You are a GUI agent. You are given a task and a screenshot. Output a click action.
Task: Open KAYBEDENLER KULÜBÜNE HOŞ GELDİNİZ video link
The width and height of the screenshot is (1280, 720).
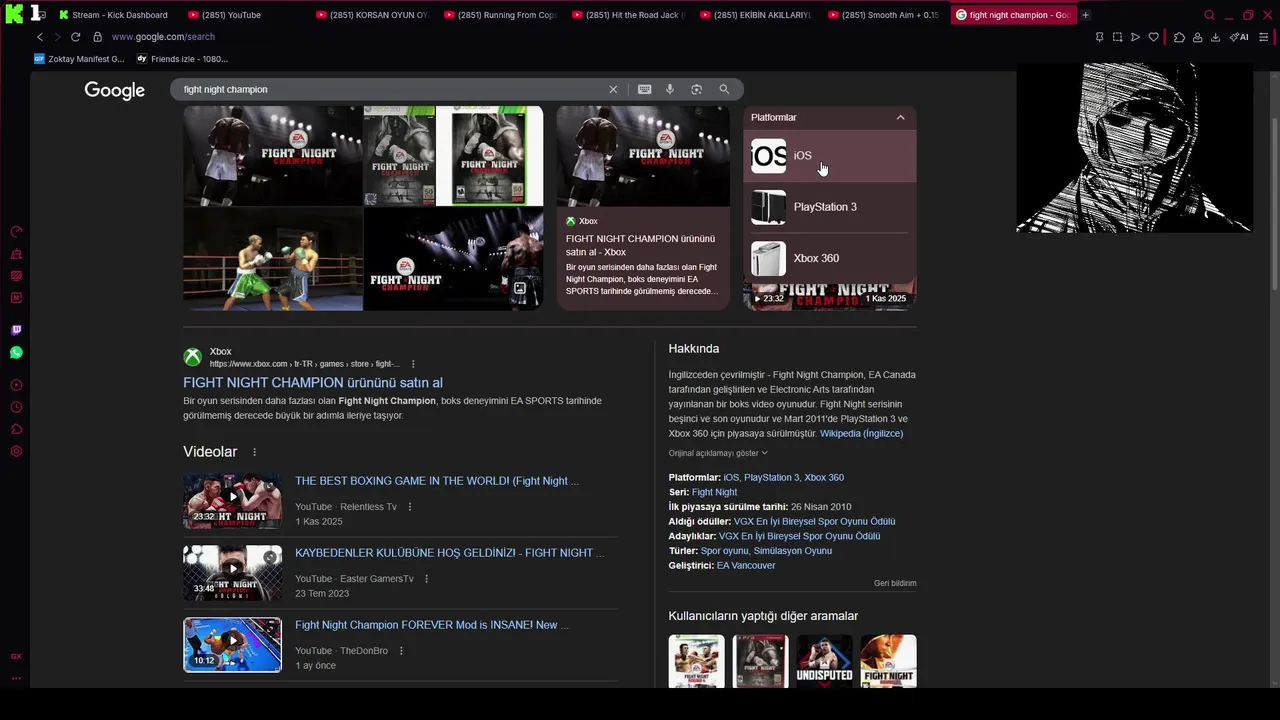pos(449,553)
